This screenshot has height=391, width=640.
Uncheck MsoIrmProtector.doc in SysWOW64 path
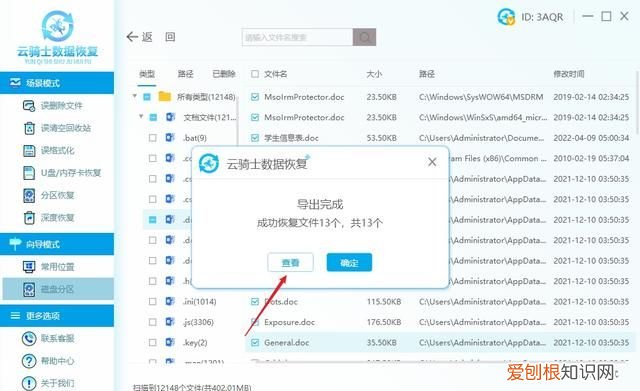click(x=255, y=97)
